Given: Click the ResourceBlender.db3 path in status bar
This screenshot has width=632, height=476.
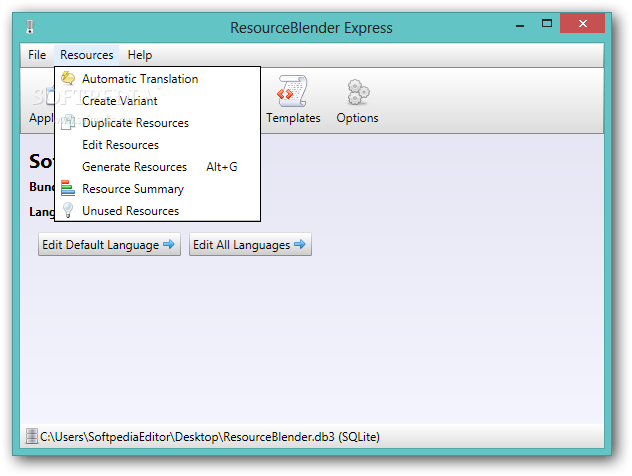Looking at the screenshot, I should point(210,437).
